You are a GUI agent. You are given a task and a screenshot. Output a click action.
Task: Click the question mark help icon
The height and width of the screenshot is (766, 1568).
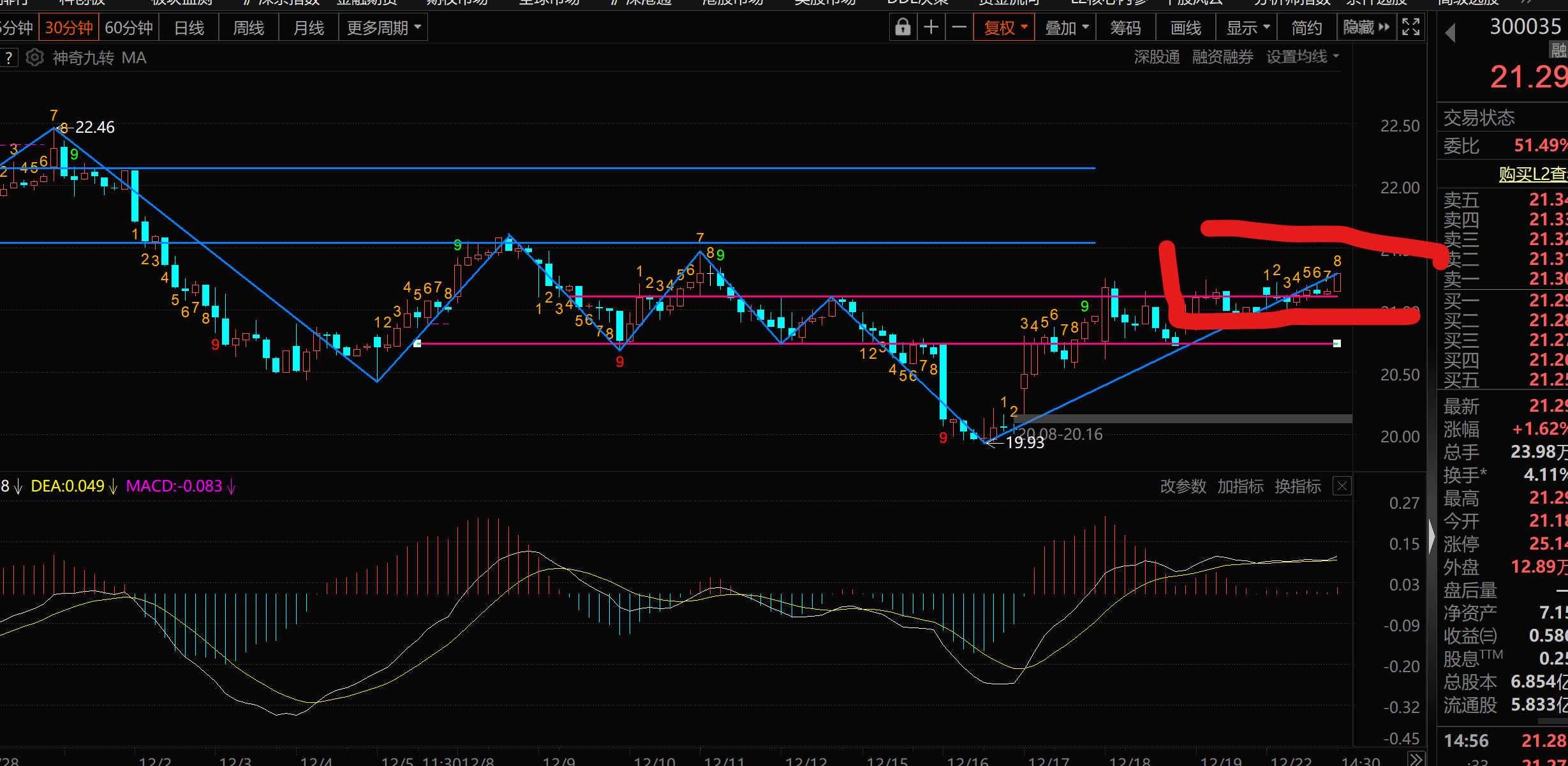[8, 58]
